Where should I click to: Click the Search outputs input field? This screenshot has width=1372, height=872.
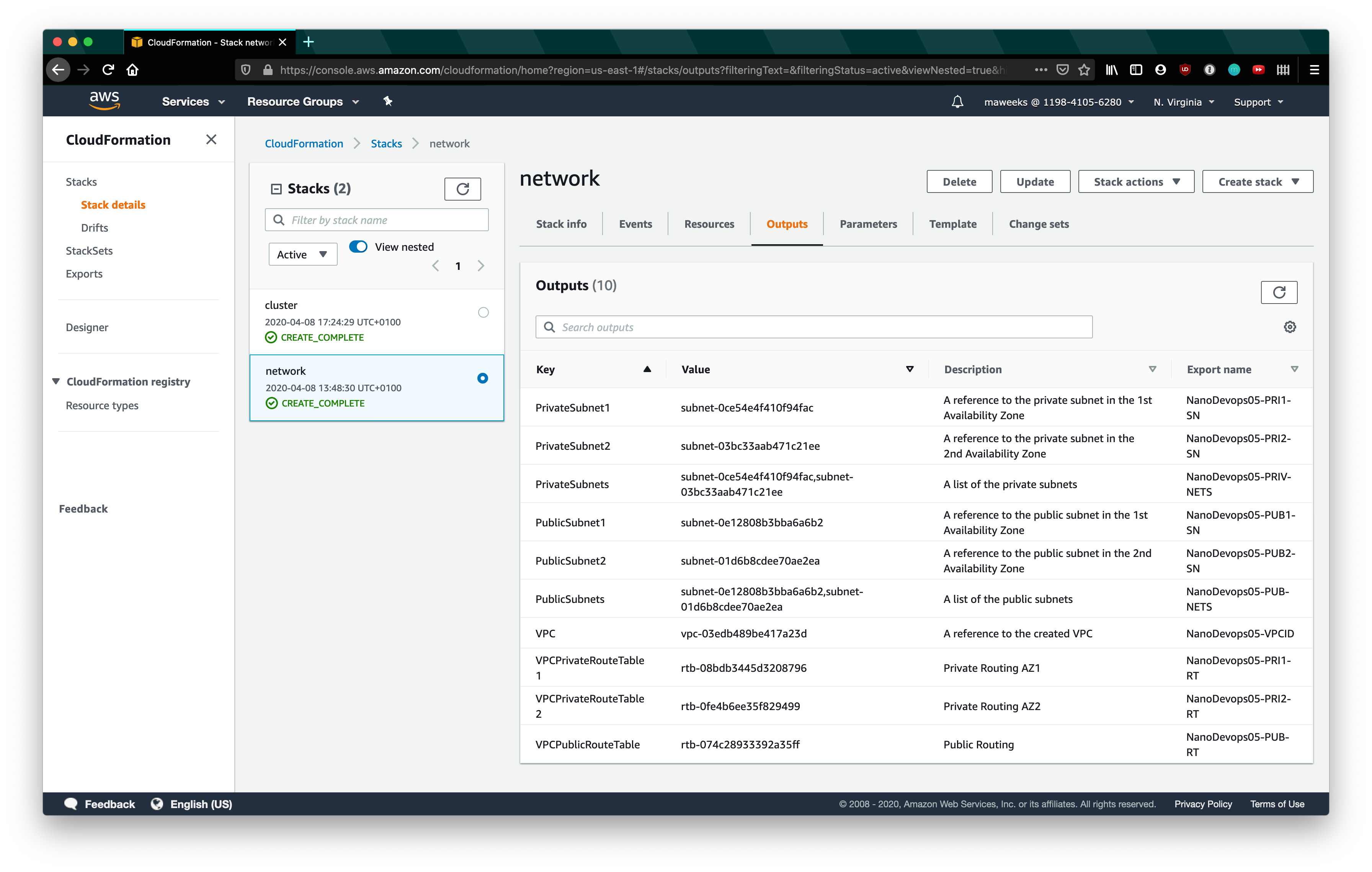(813, 327)
